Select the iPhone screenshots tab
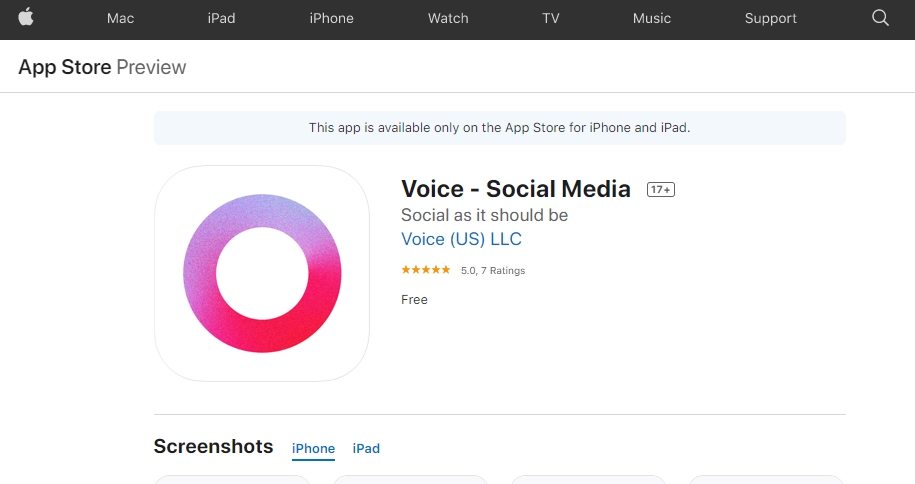This screenshot has height=484, width=915. [x=313, y=449]
